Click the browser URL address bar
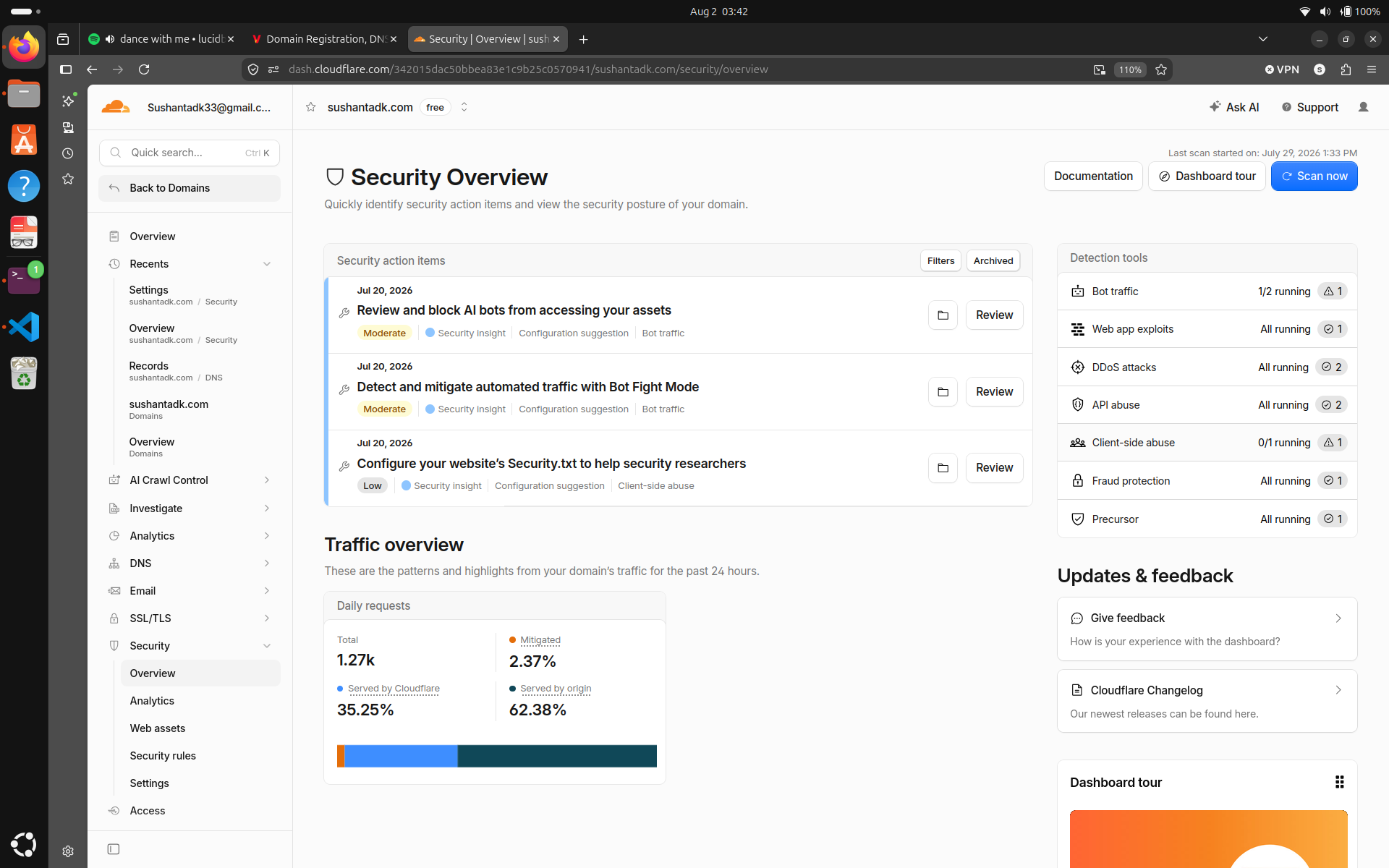1389x868 pixels. 673,69
